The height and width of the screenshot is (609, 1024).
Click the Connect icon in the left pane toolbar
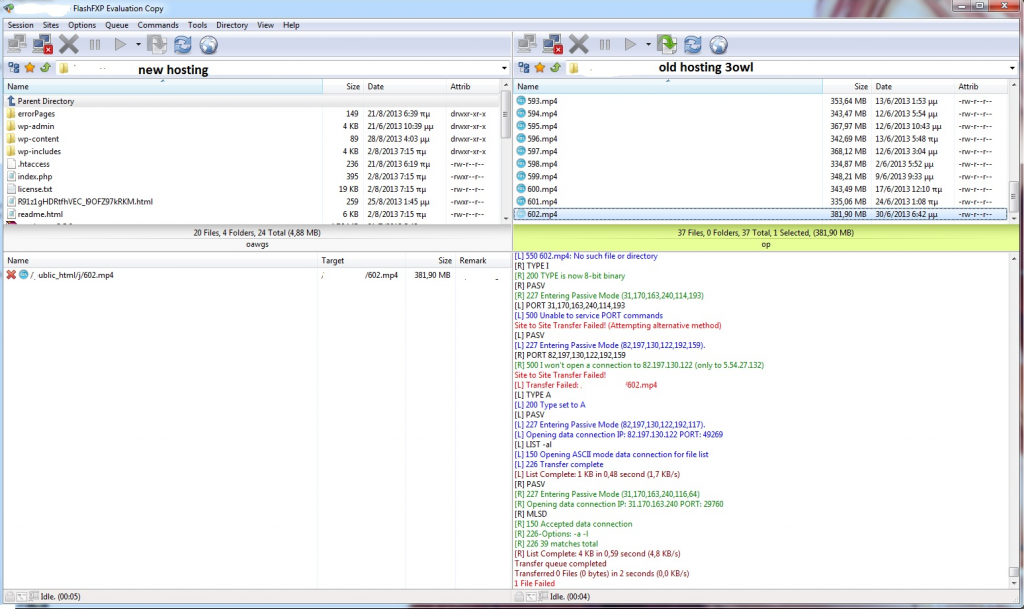point(17,44)
